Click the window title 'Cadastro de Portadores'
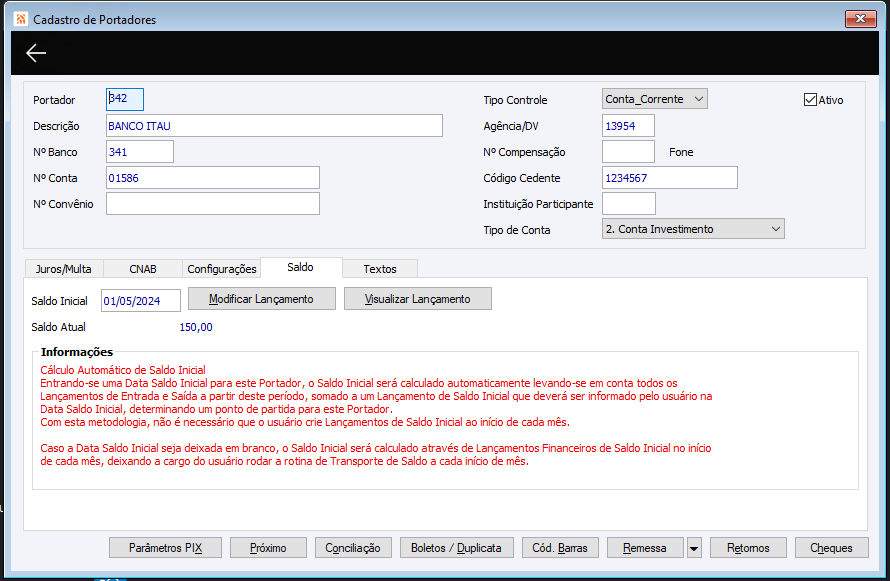Viewport: 890px width, 581px height. tap(95, 19)
